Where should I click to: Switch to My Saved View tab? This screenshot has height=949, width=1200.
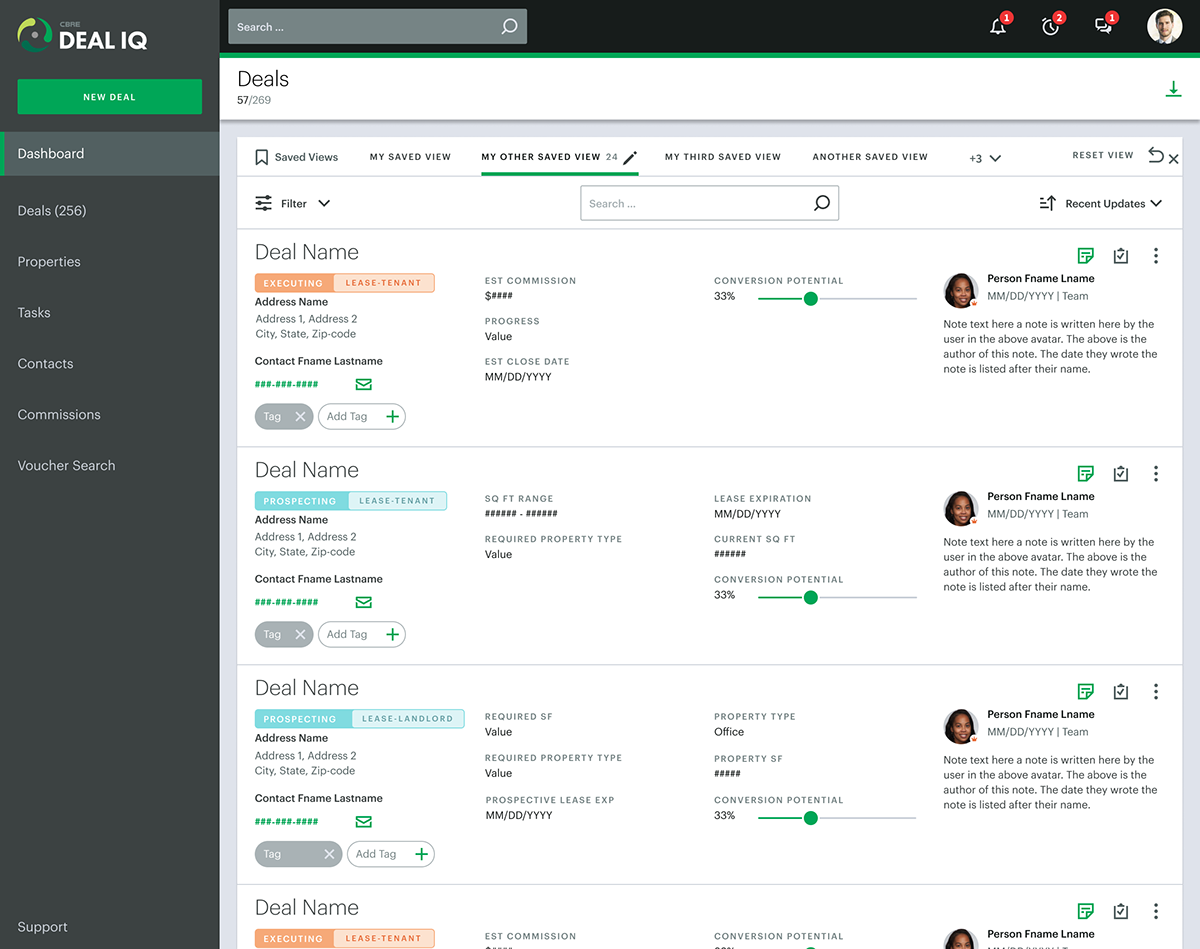click(410, 157)
